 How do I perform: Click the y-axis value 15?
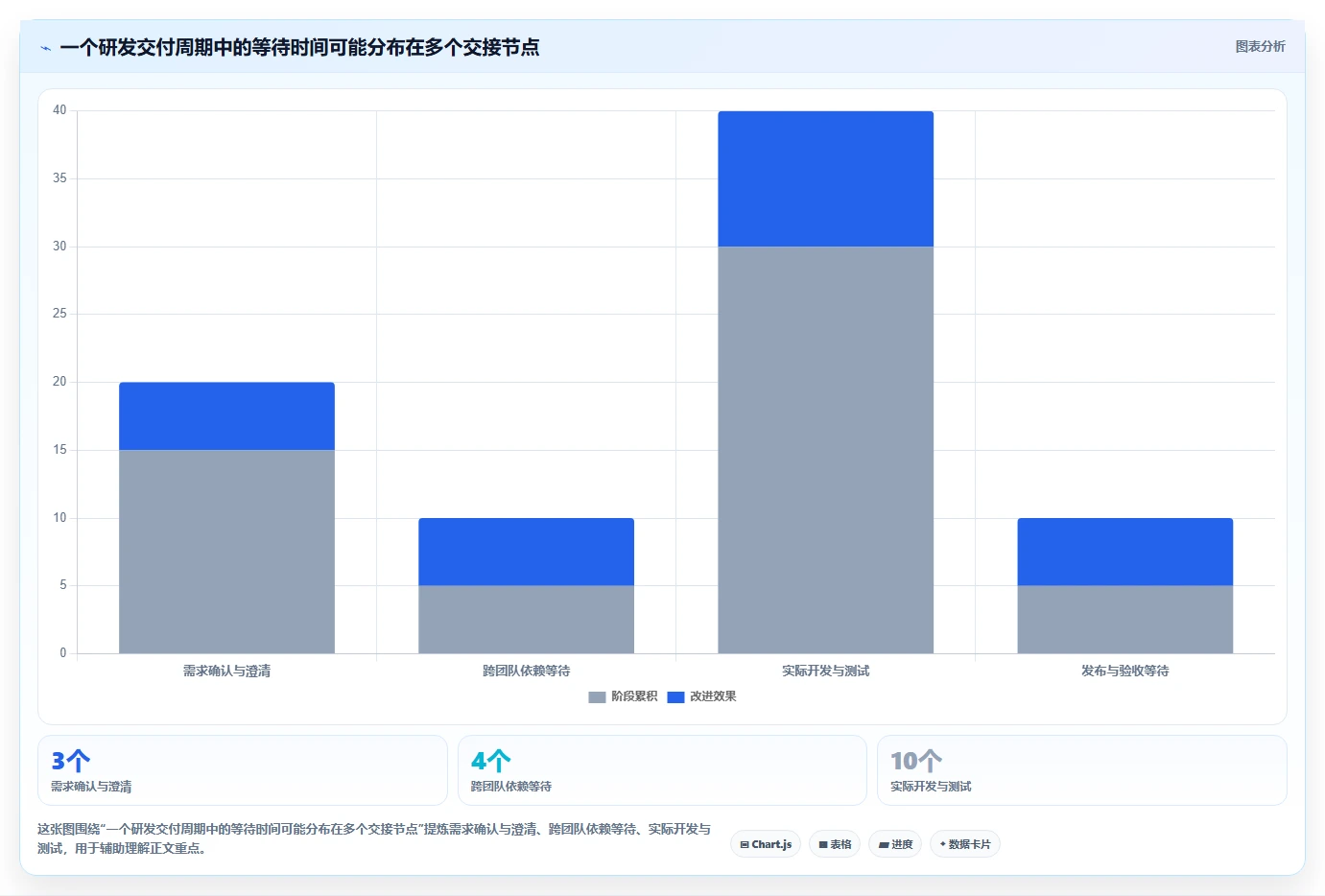59,450
